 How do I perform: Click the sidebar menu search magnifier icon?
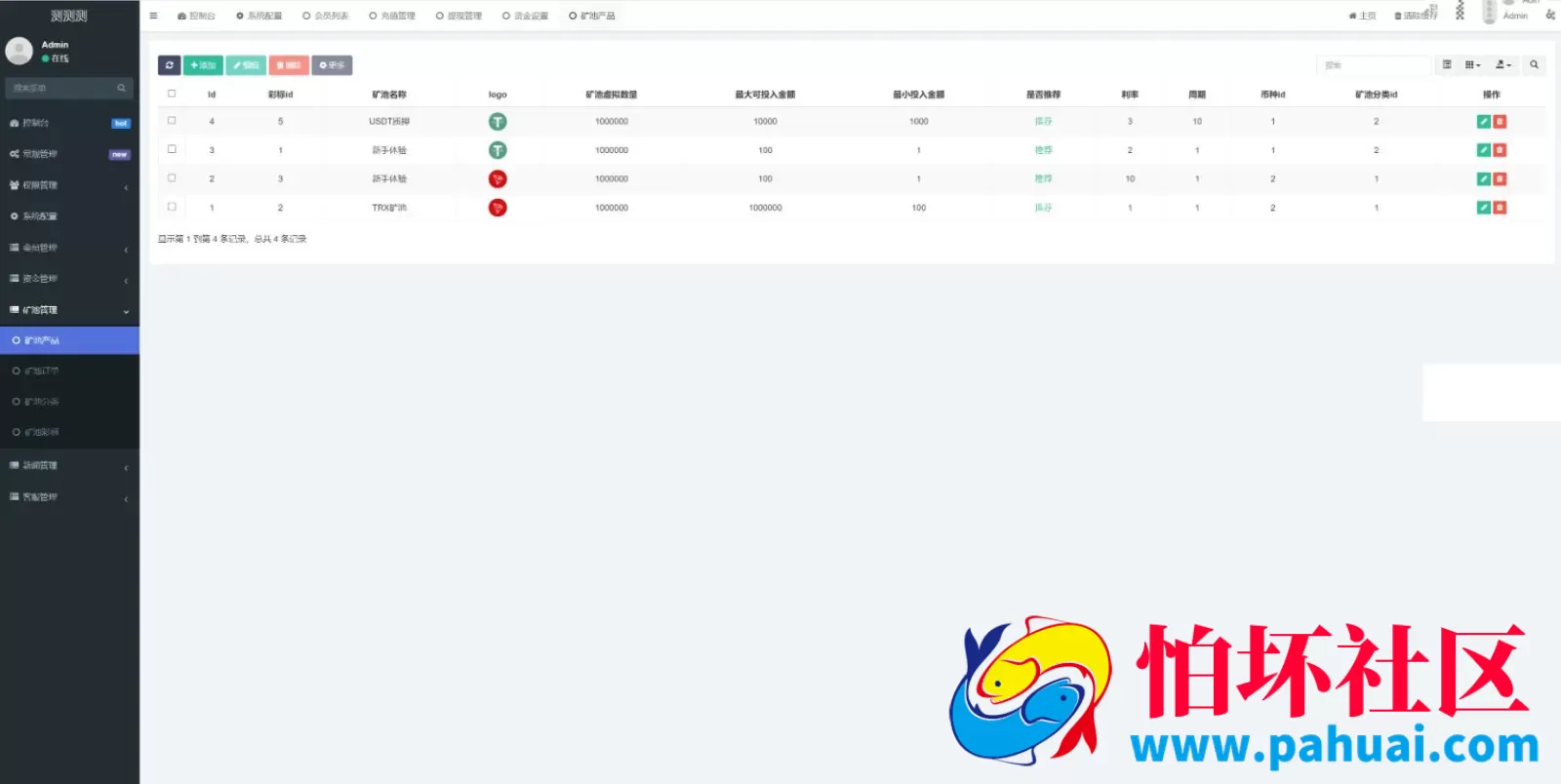121,88
